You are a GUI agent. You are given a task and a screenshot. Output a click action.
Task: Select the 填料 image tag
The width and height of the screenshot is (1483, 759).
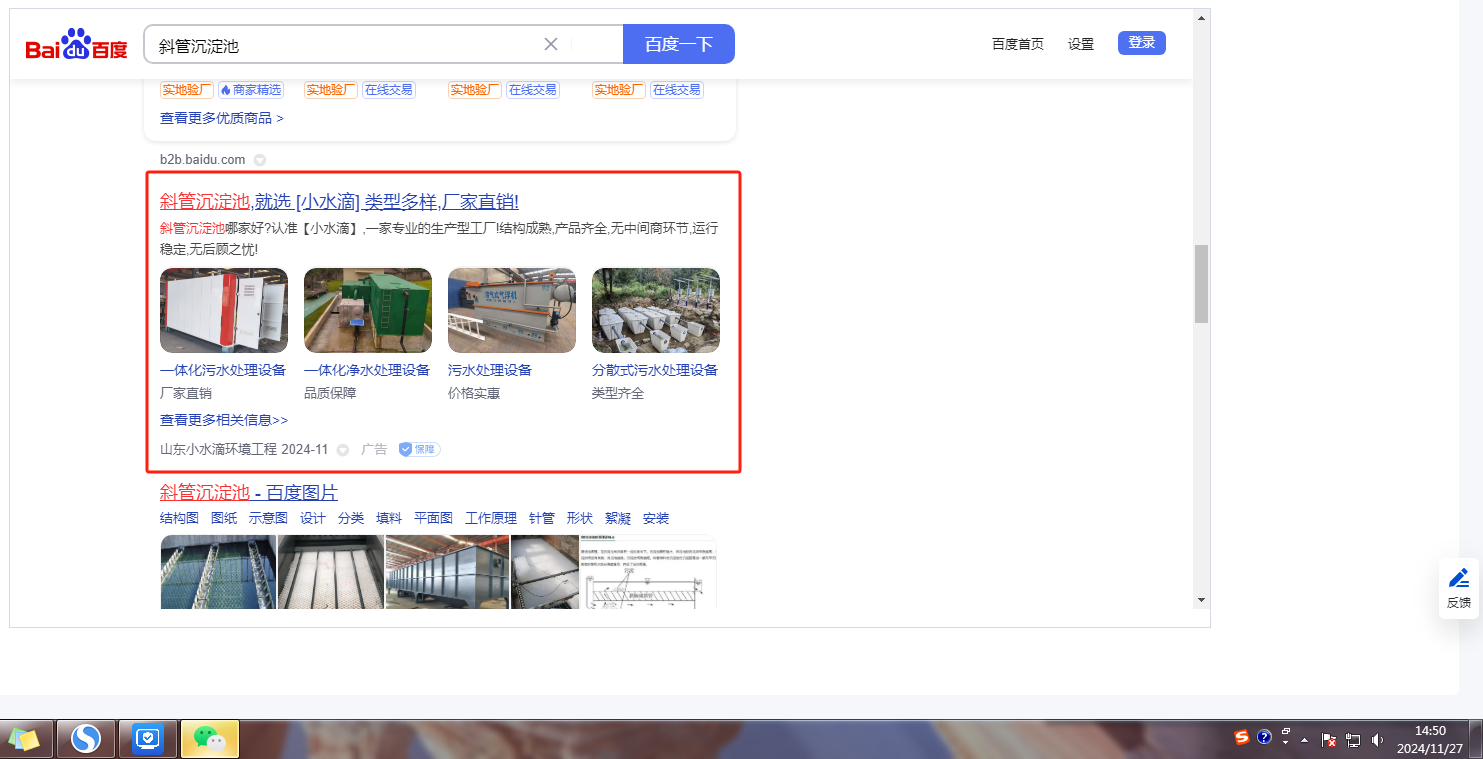click(389, 518)
